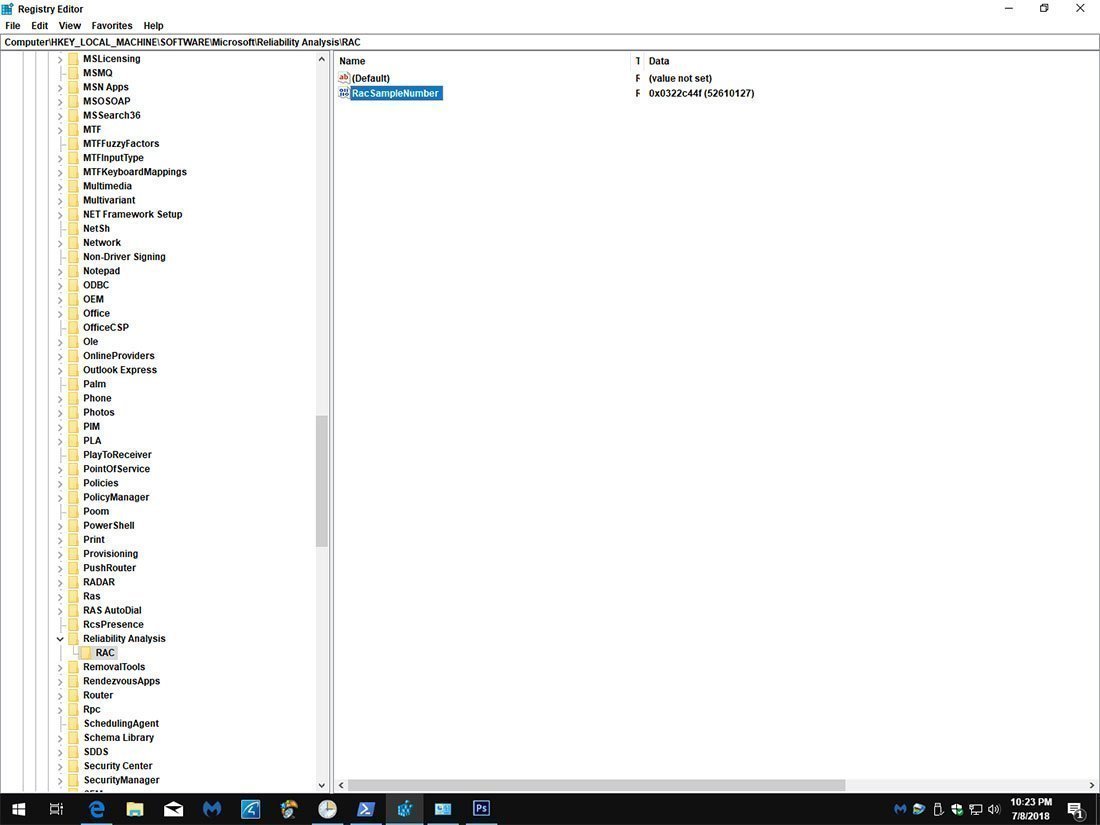Select the RAC key in the tree
This screenshot has width=1100, height=825.
(x=105, y=653)
